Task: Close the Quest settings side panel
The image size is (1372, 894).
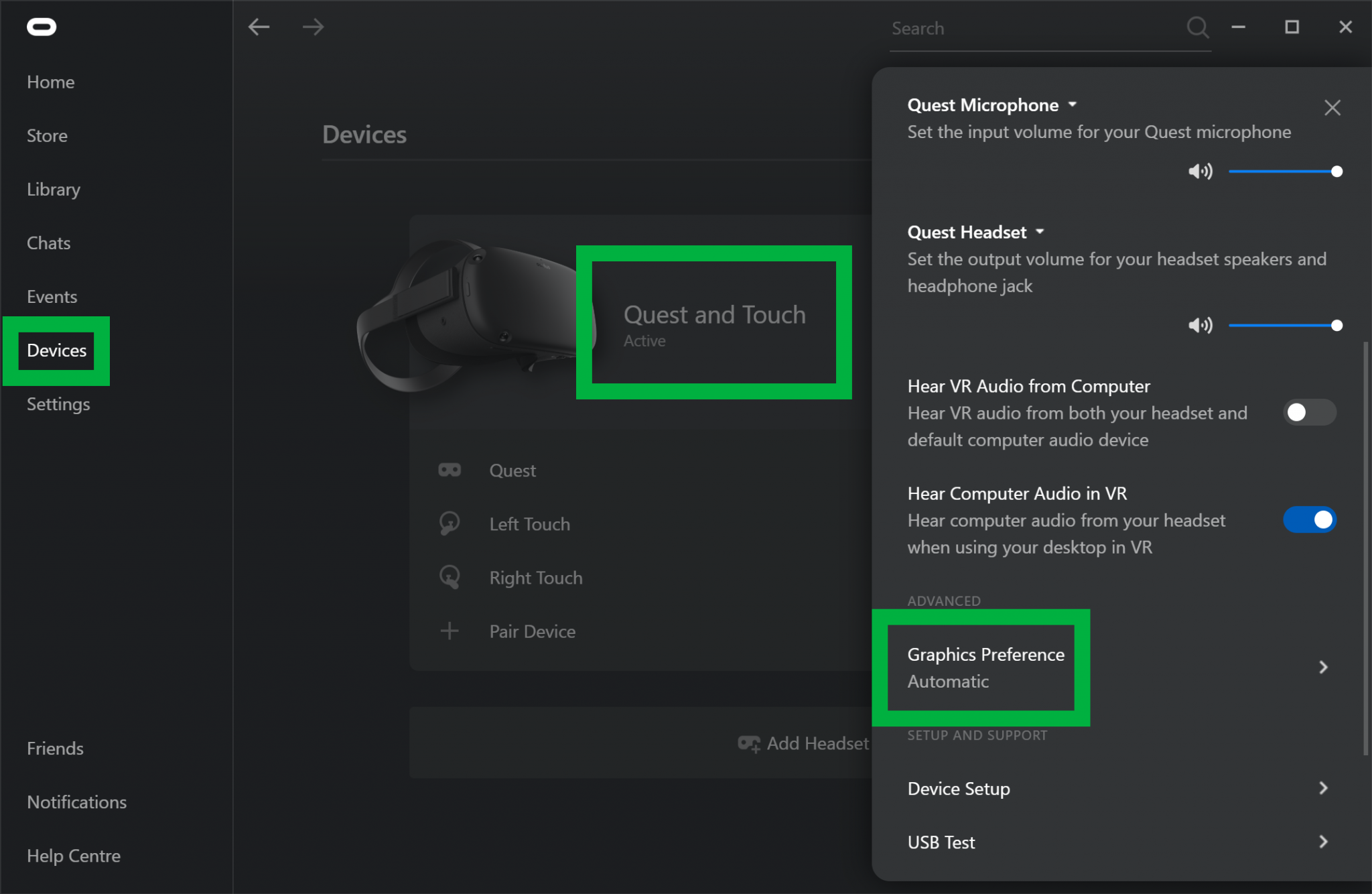Action: click(1332, 107)
